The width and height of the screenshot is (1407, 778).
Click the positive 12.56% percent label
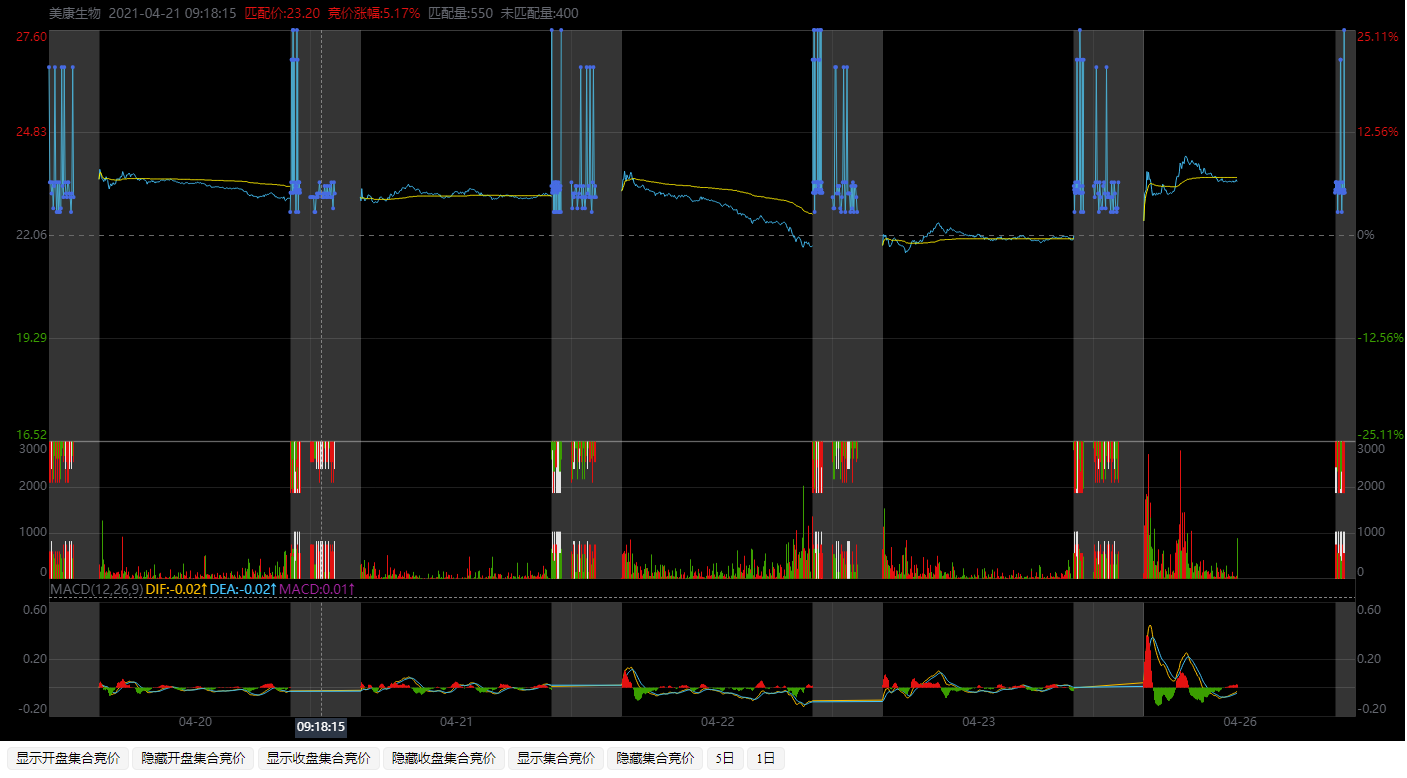pyautogui.click(x=1378, y=132)
